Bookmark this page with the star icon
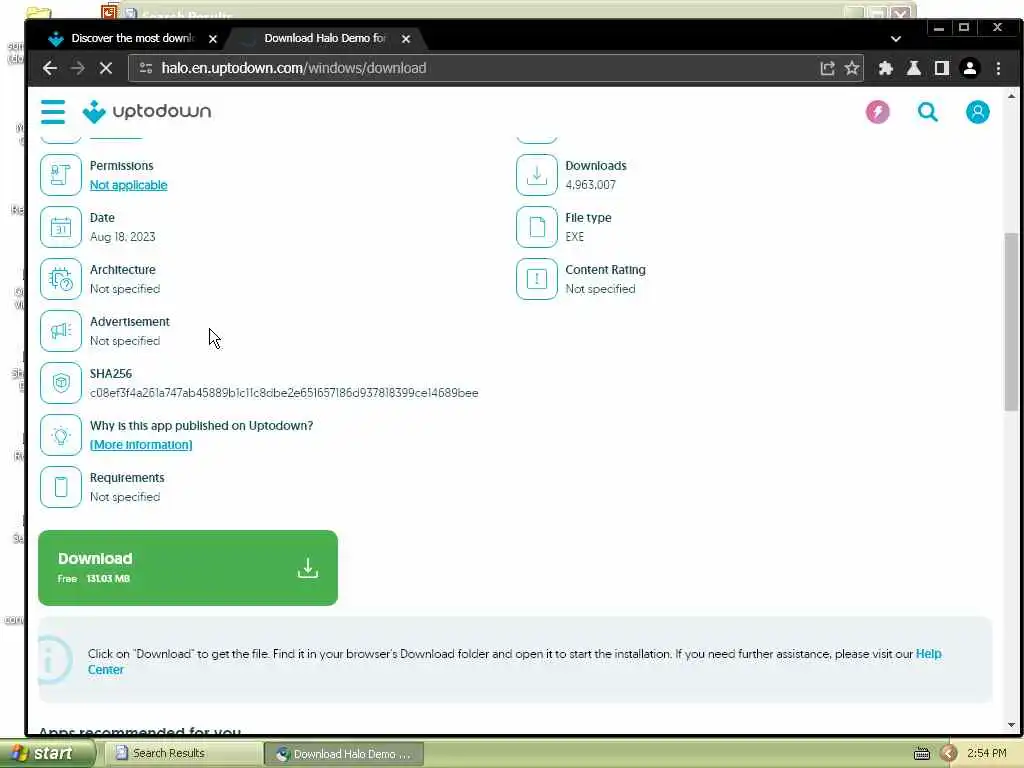This screenshot has height=768, width=1024. coord(852,68)
